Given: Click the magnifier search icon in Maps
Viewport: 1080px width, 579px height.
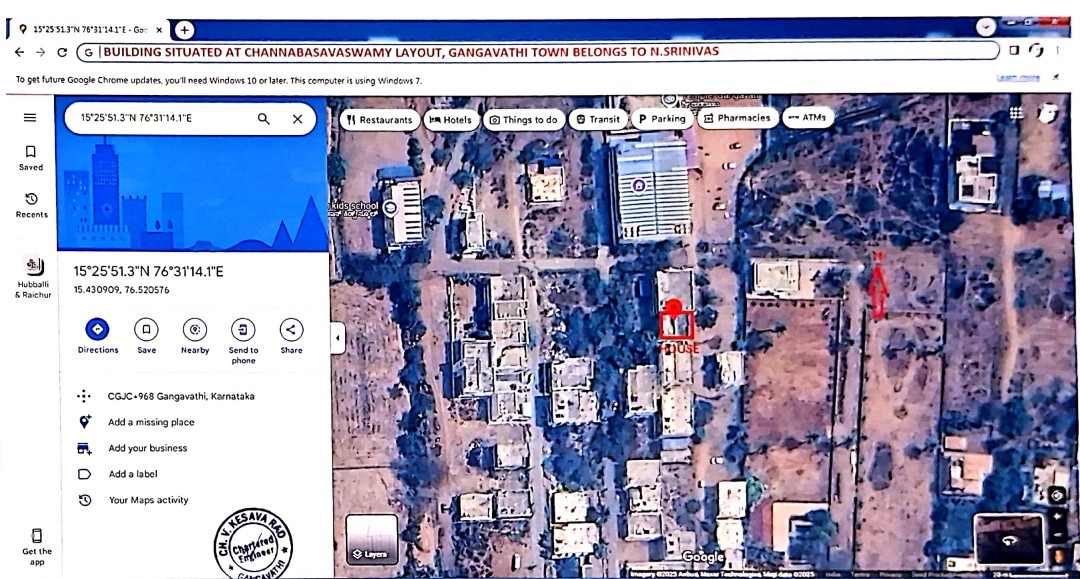Looking at the screenshot, I should coord(263,118).
